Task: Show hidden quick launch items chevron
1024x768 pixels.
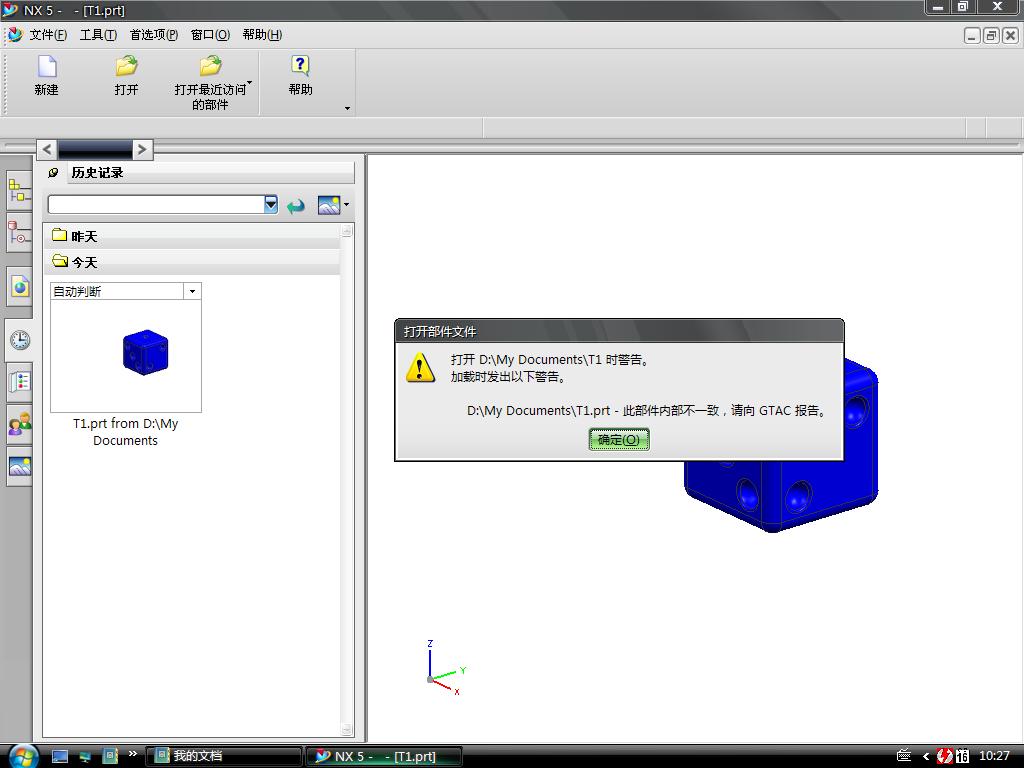Action: point(133,754)
